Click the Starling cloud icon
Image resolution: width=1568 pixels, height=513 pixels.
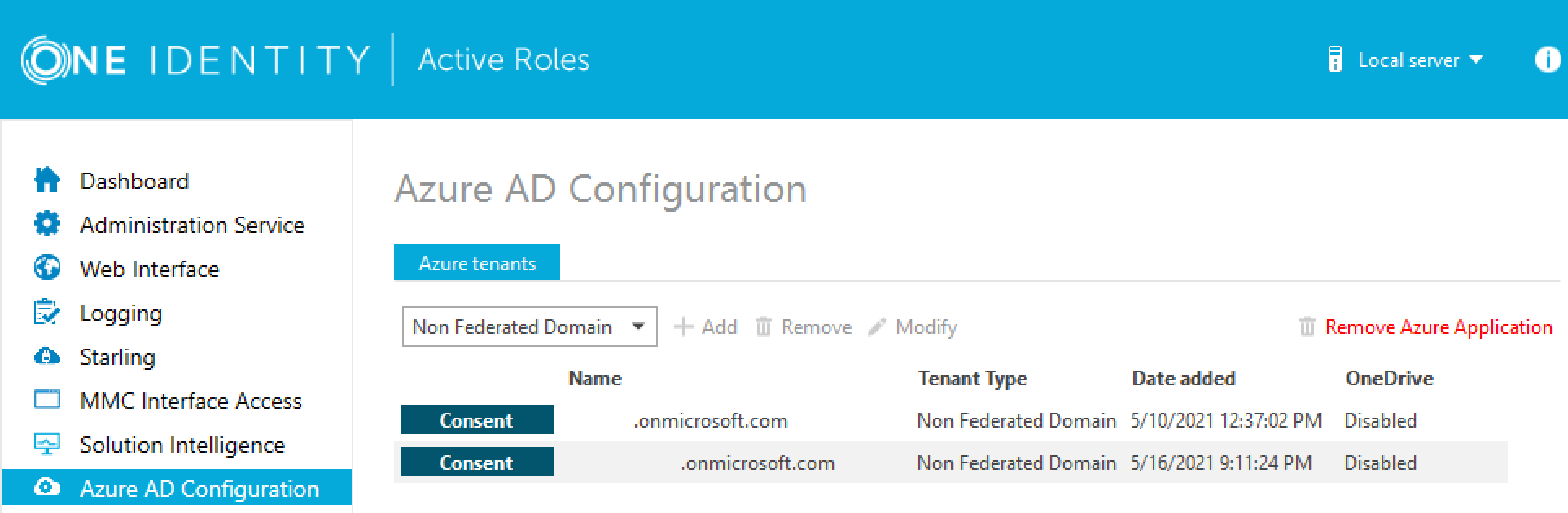tap(47, 356)
